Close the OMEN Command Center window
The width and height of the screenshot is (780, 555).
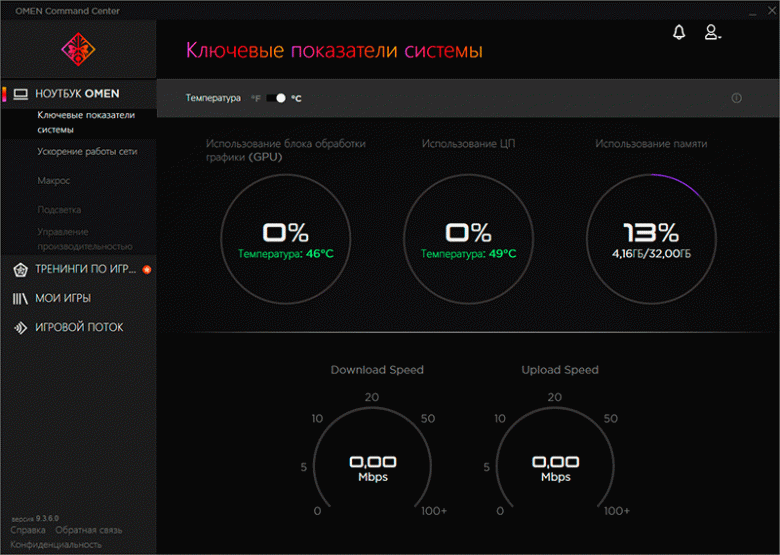(x=772, y=10)
